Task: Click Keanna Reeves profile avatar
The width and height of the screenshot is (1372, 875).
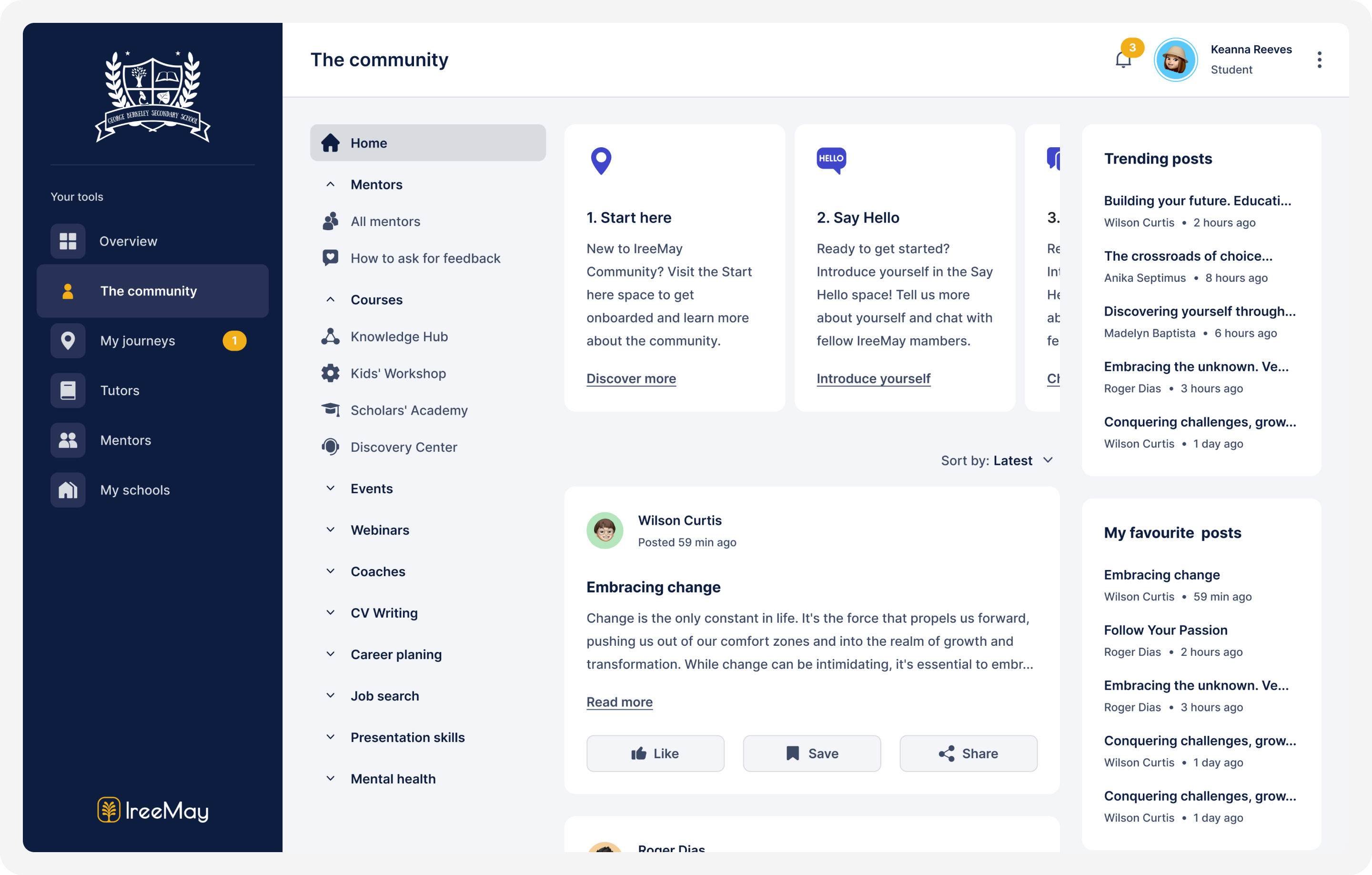Action: (1175, 60)
